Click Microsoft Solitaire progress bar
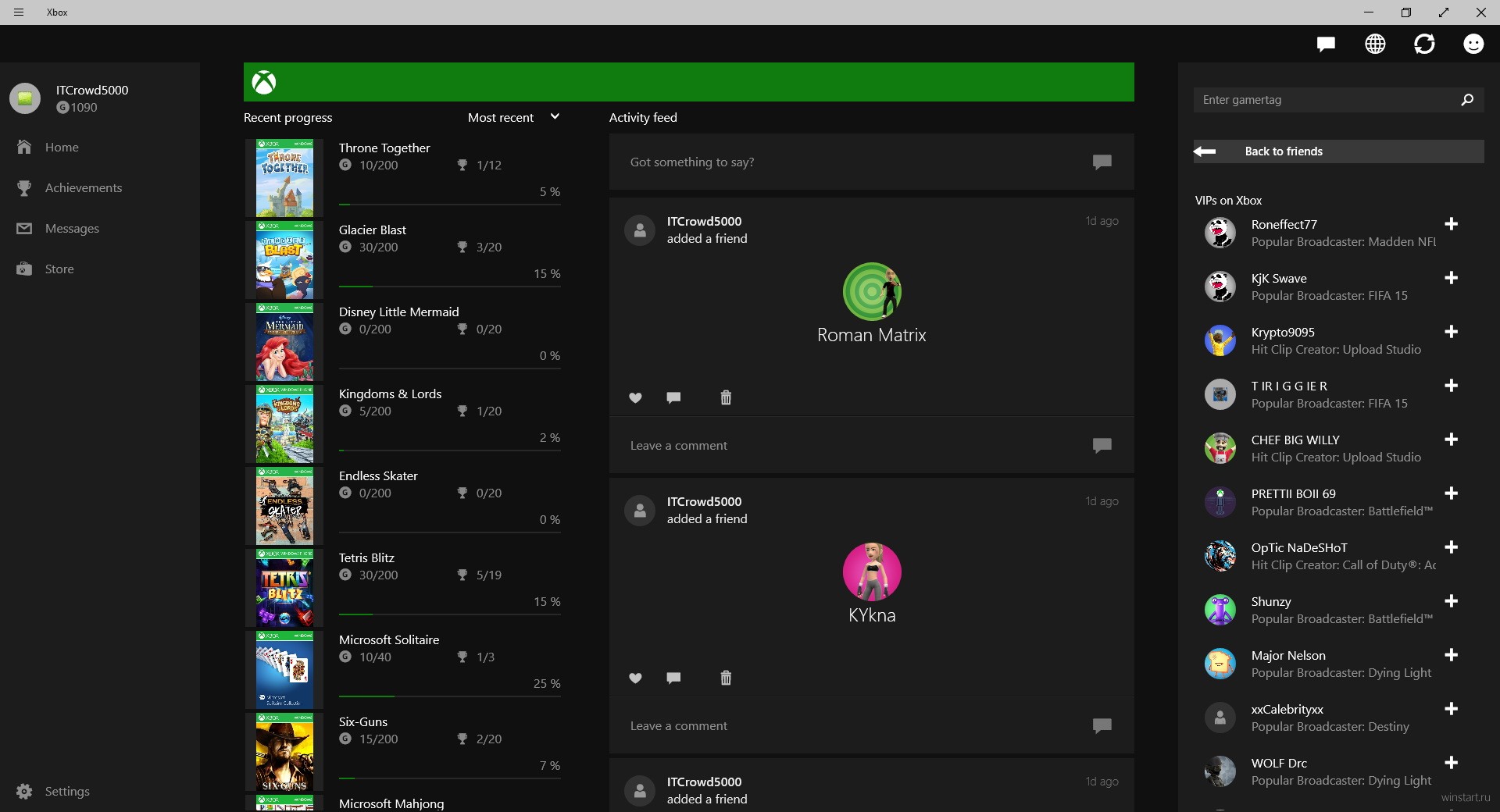The width and height of the screenshot is (1500, 812). click(x=450, y=696)
